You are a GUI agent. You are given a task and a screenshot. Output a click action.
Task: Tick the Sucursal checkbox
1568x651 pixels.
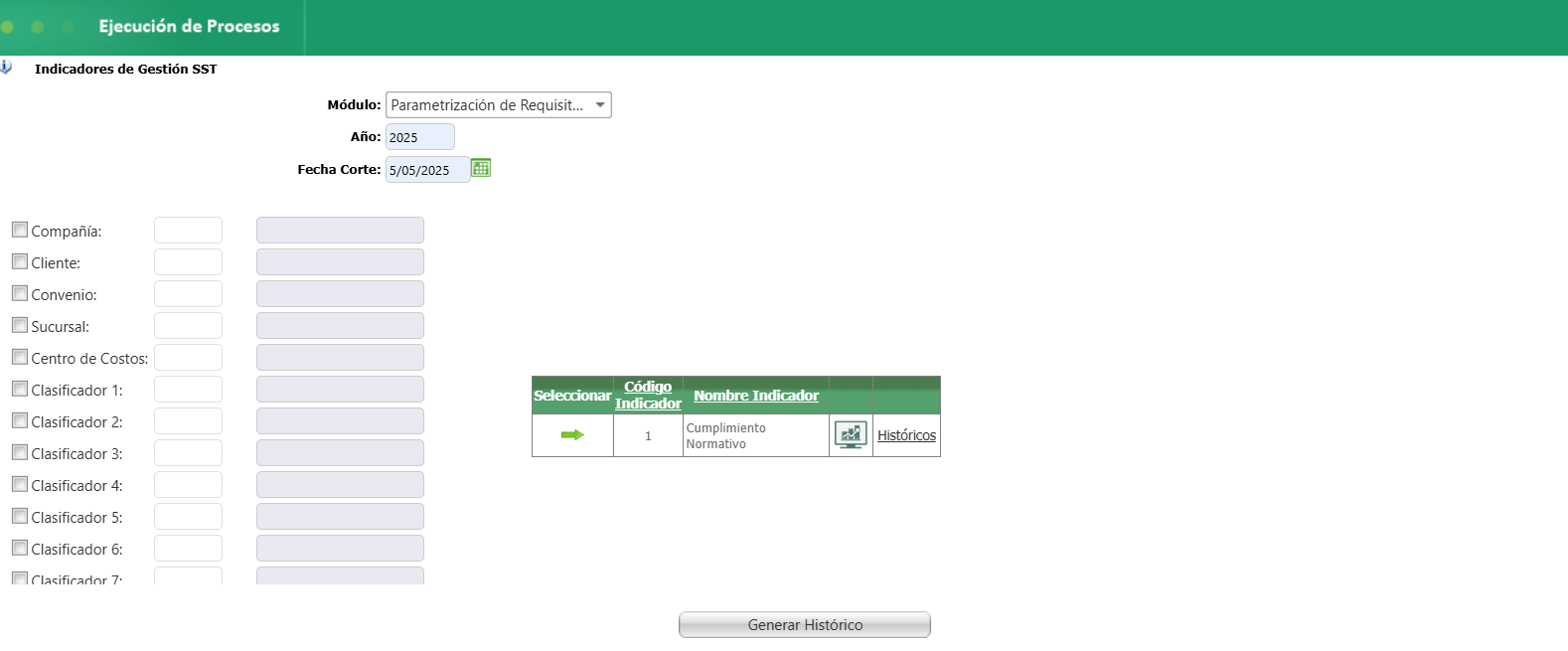click(x=20, y=325)
